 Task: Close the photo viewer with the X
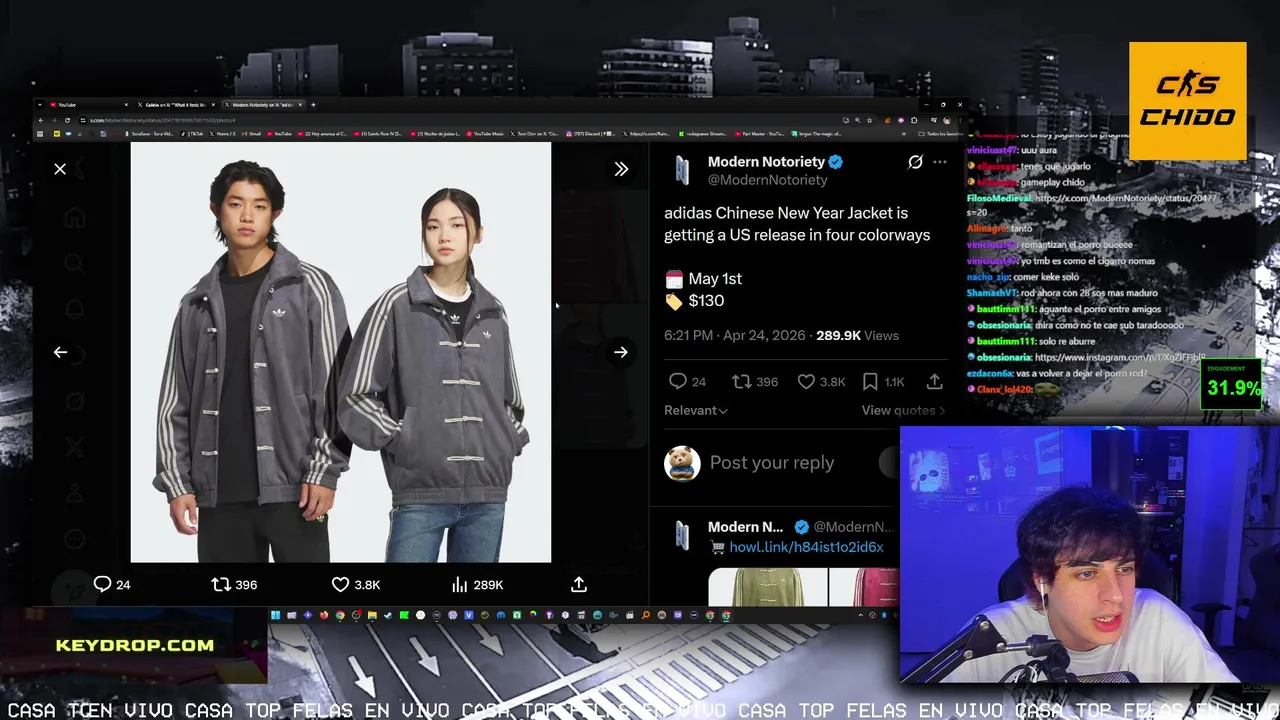pos(60,169)
